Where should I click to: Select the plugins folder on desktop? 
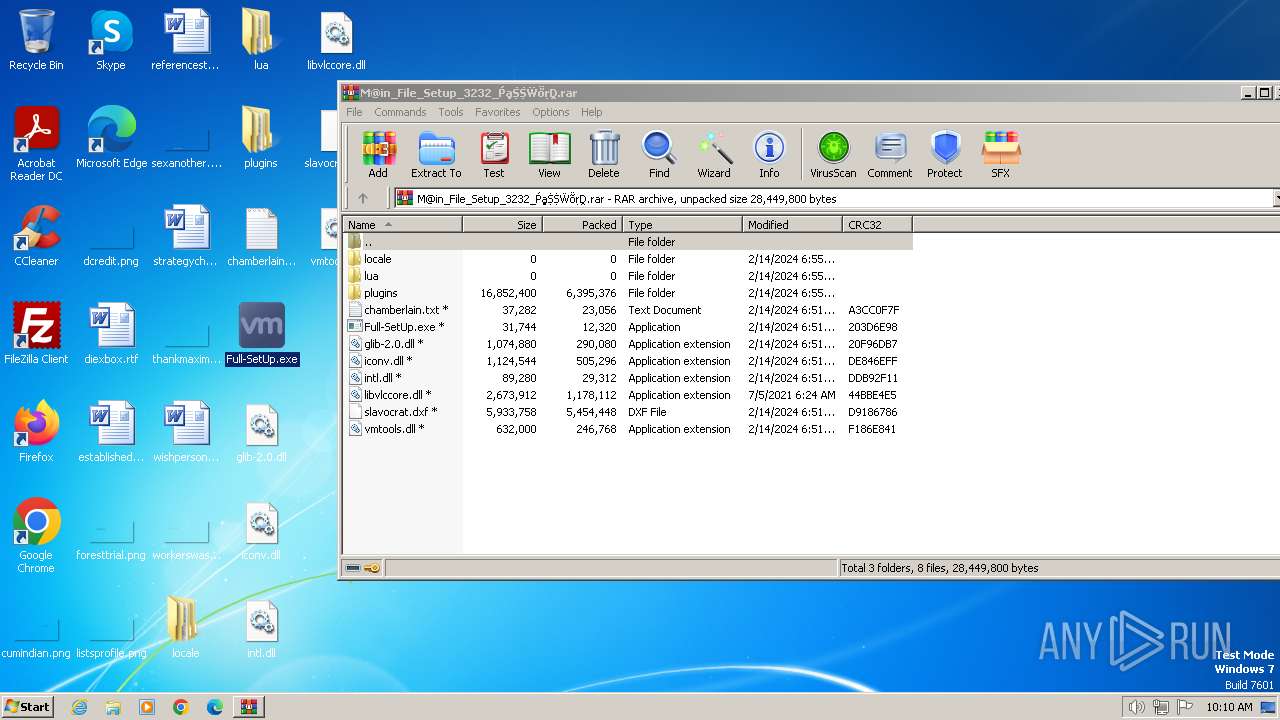(261, 138)
